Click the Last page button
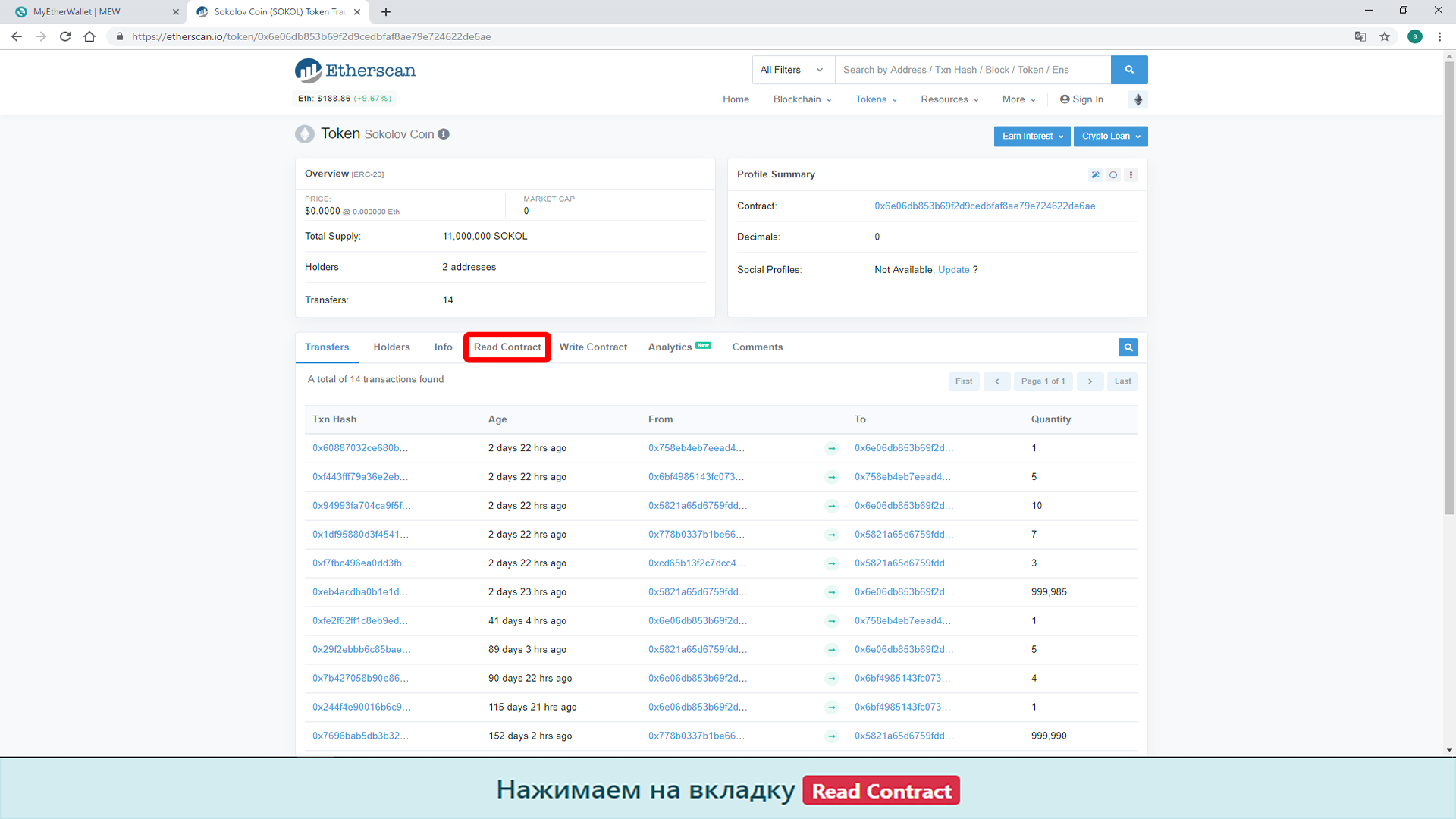Viewport: 1456px width, 819px height. point(1122,381)
